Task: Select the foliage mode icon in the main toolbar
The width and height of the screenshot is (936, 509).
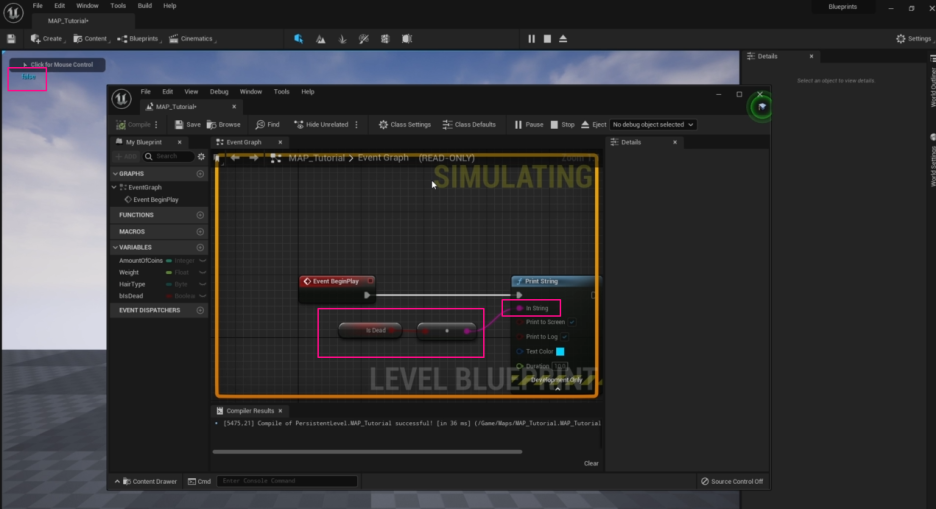Action: tap(342, 39)
